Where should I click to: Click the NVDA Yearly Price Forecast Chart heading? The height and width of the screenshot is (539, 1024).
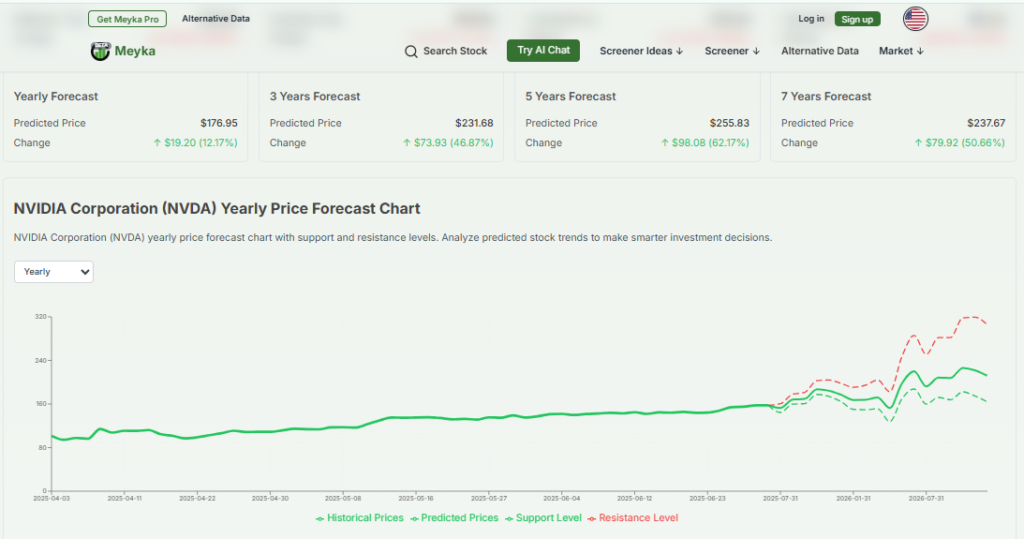click(x=217, y=208)
